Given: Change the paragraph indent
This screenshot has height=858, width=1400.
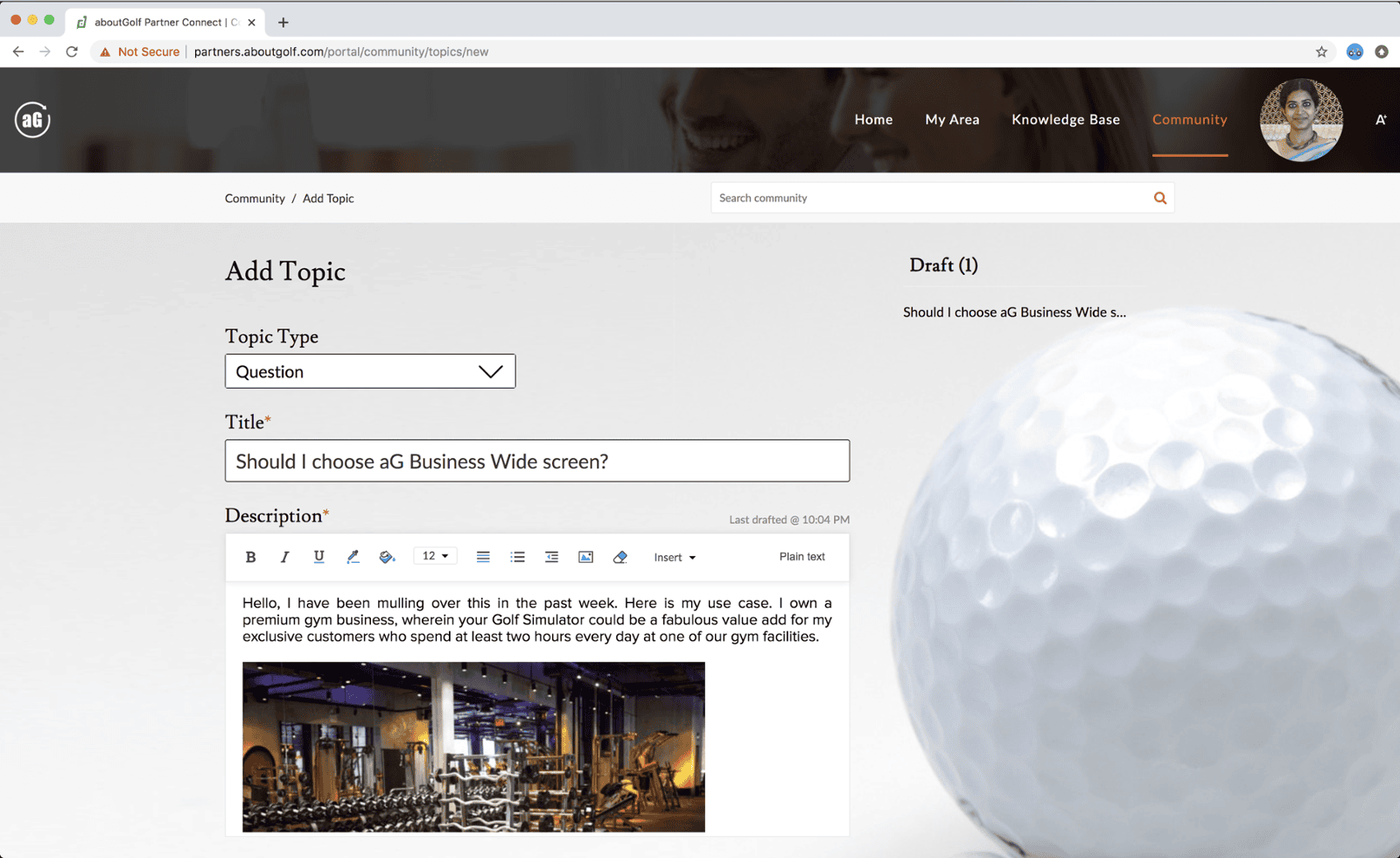Looking at the screenshot, I should click(551, 557).
